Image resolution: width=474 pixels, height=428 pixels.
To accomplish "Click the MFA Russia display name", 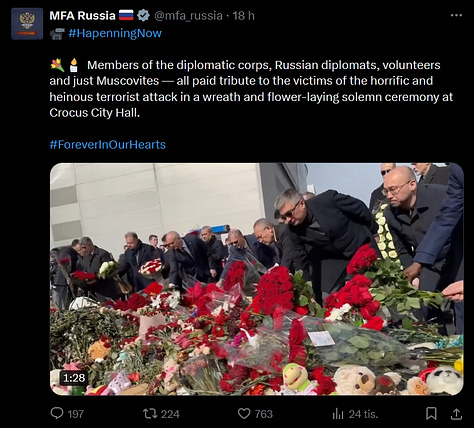I will click(82, 15).
